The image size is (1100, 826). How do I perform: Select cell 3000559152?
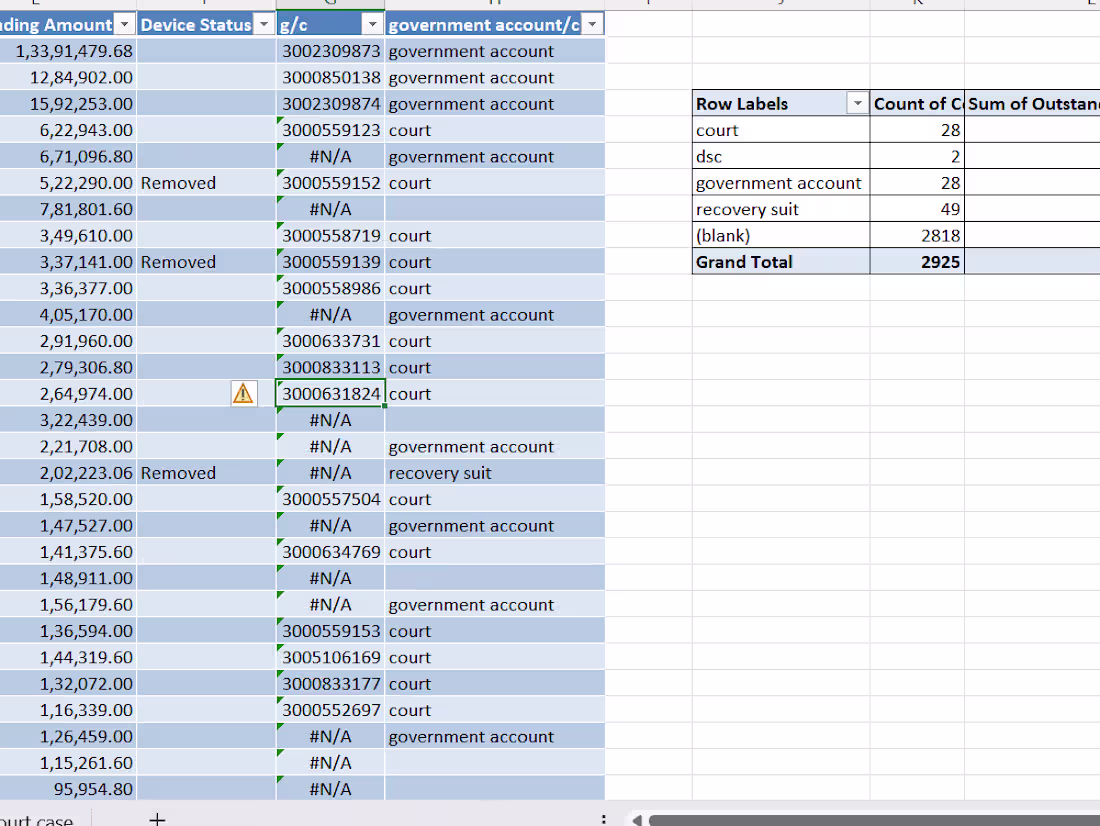330,182
